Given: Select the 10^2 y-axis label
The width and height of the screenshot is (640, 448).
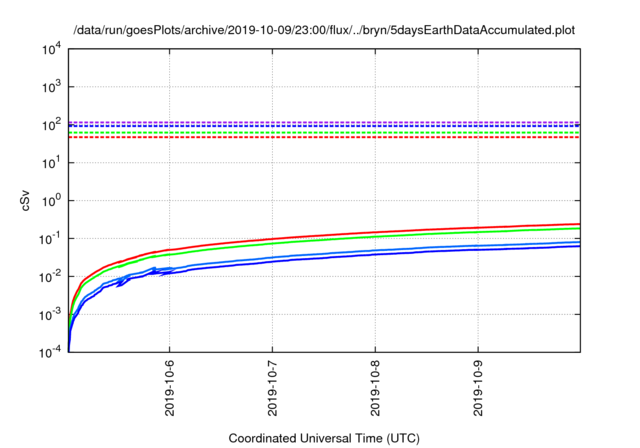Looking at the screenshot, I should [x=51, y=124].
